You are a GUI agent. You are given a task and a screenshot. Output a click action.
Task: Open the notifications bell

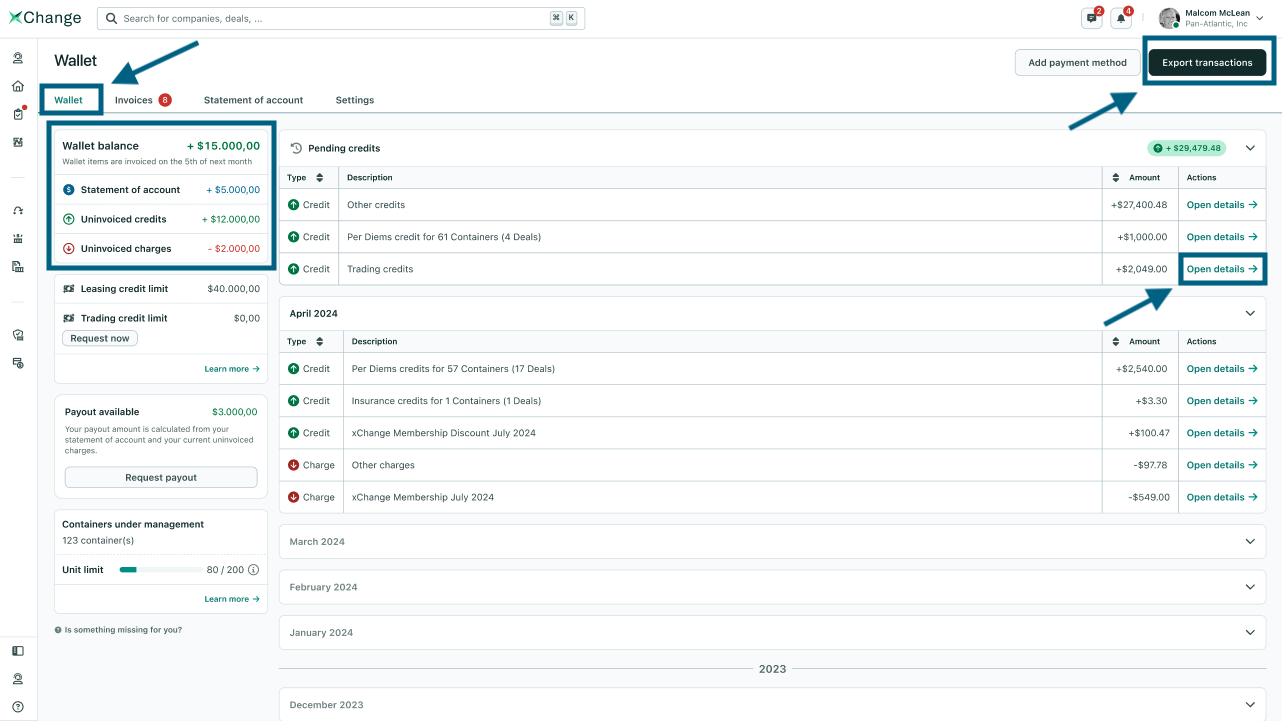(1120, 18)
